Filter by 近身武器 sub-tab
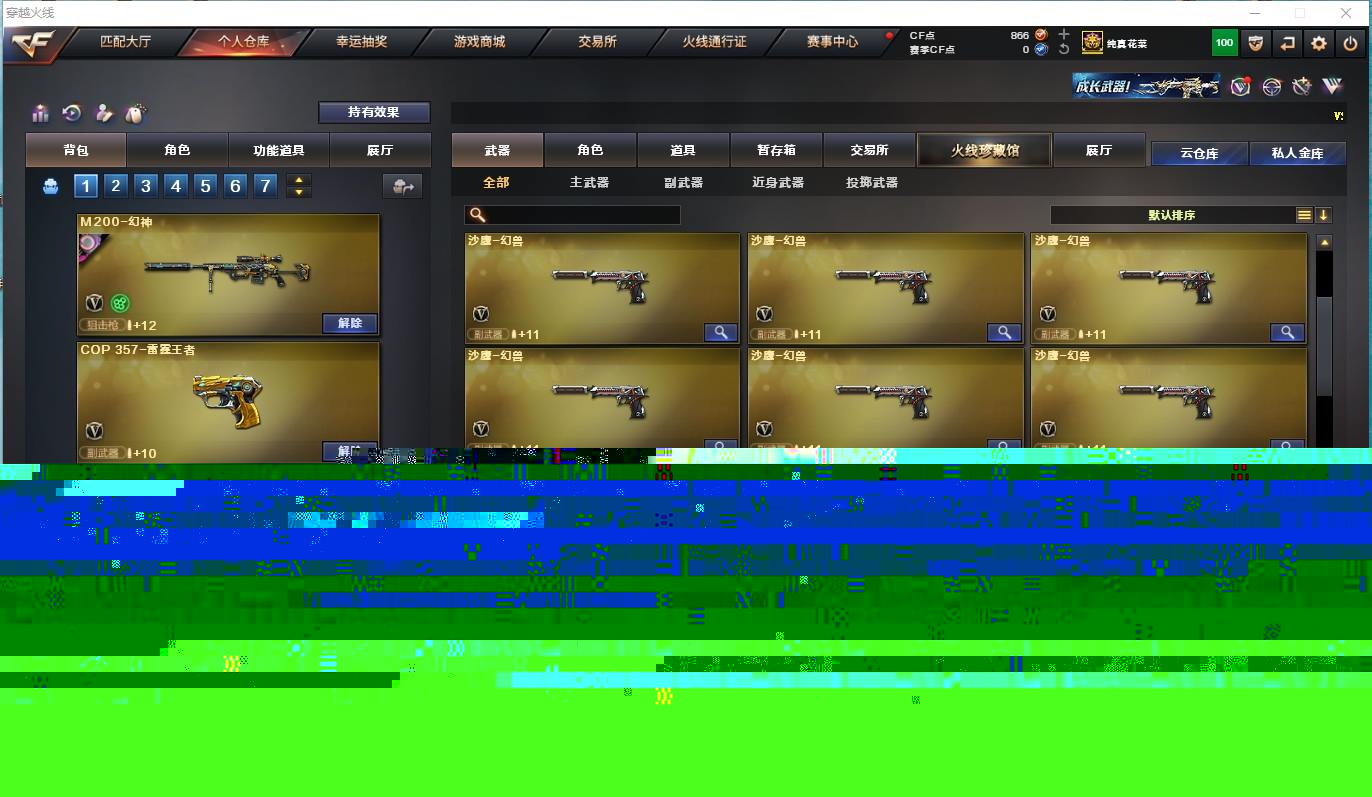The height and width of the screenshot is (797, 1372). pos(778,183)
